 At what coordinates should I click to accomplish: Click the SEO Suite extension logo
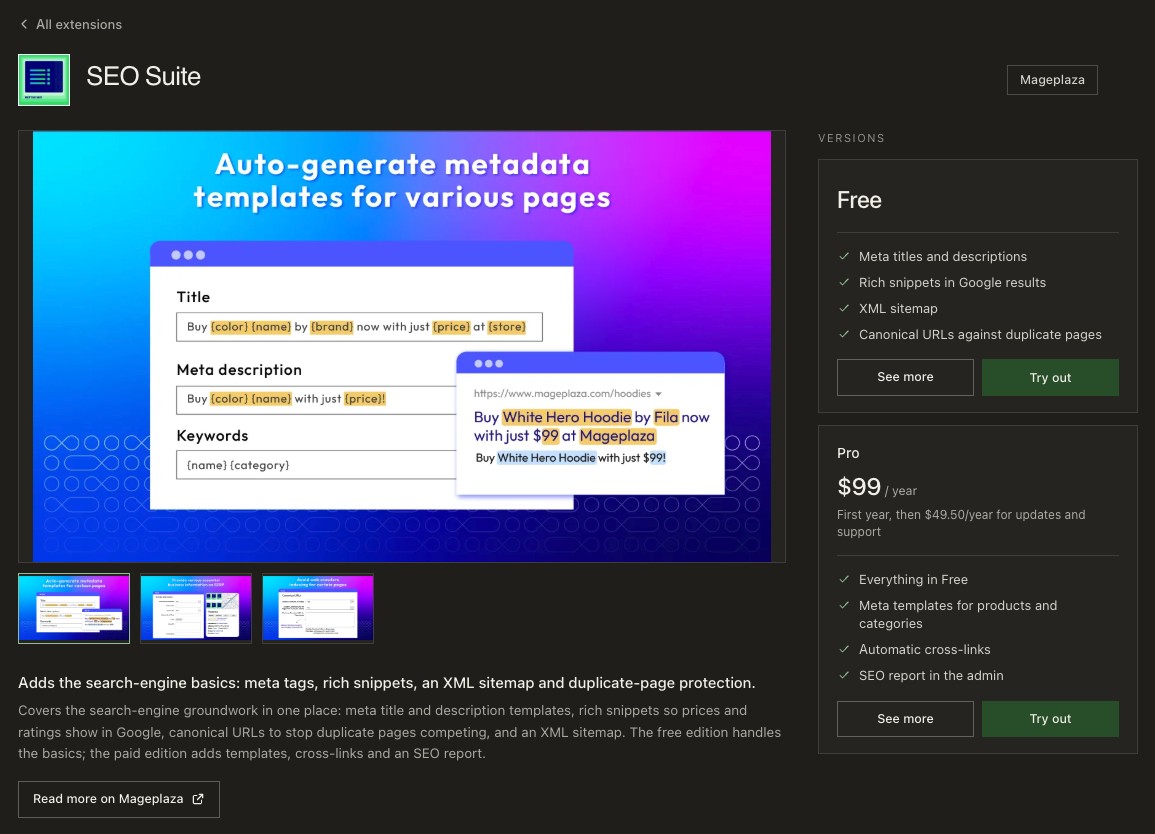tap(44, 80)
